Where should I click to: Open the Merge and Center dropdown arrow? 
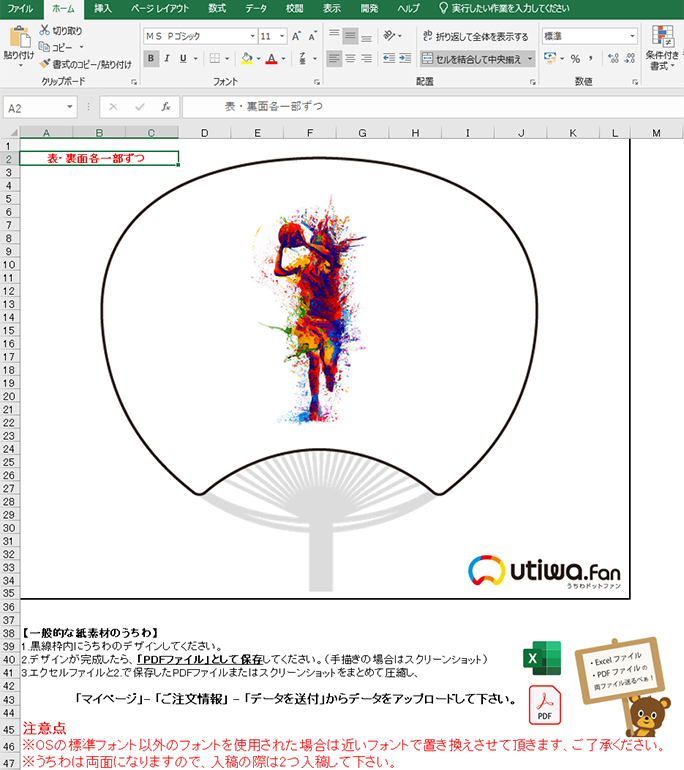point(530,59)
